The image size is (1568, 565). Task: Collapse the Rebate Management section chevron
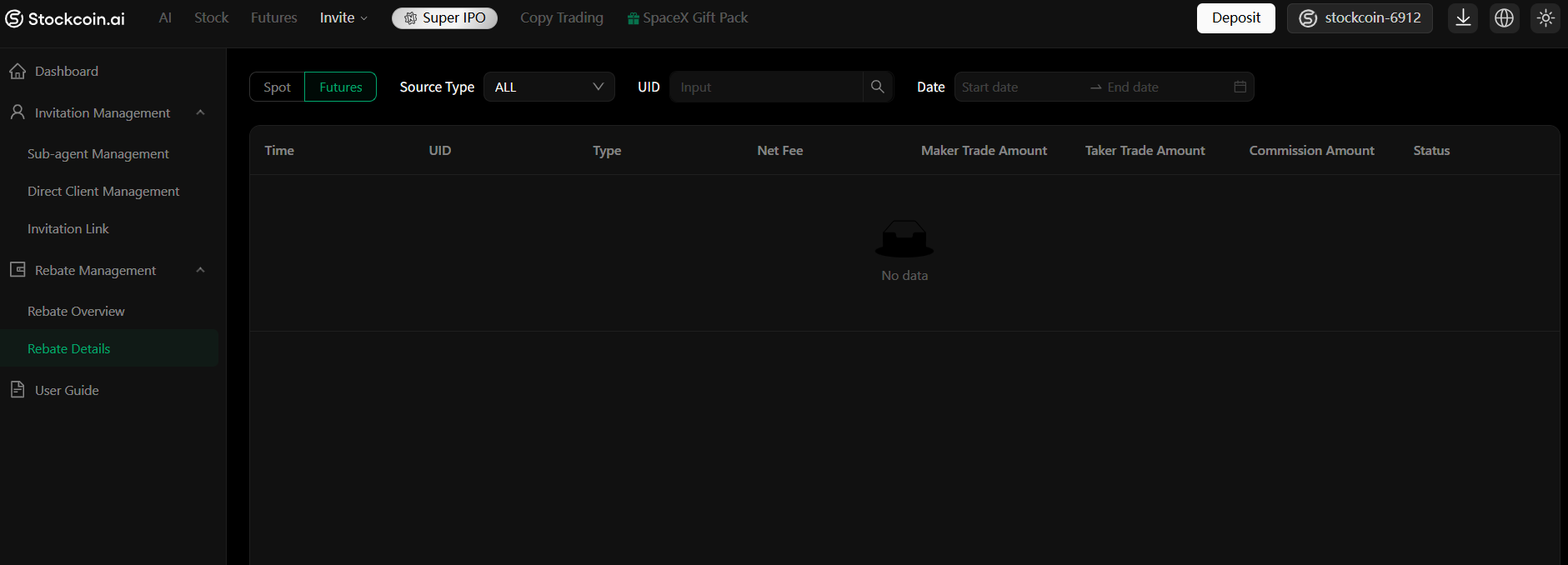tap(200, 270)
